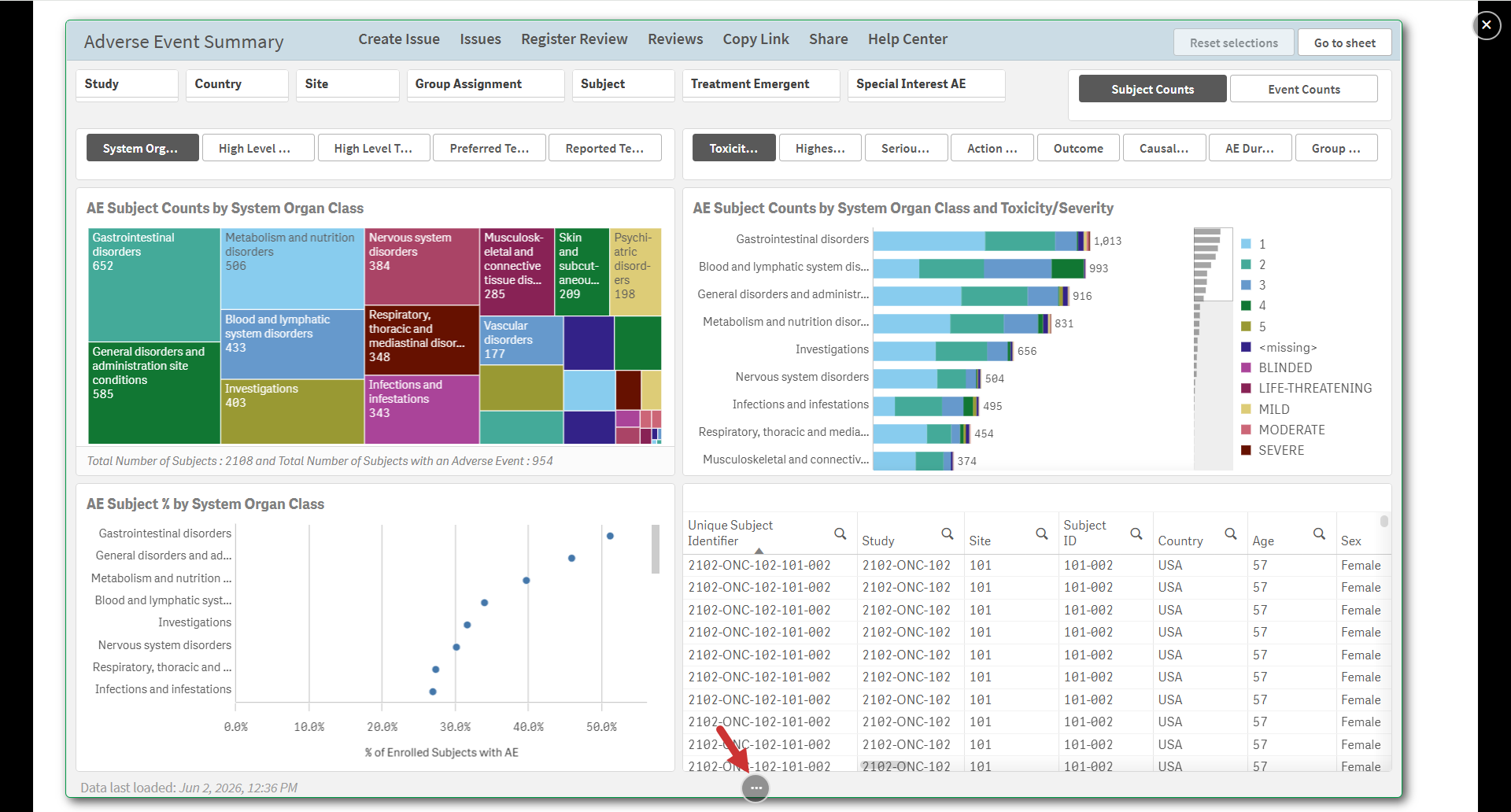This screenshot has width=1511, height=812.
Task: Search the Age column values
Action: pyautogui.click(x=1319, y=533)
